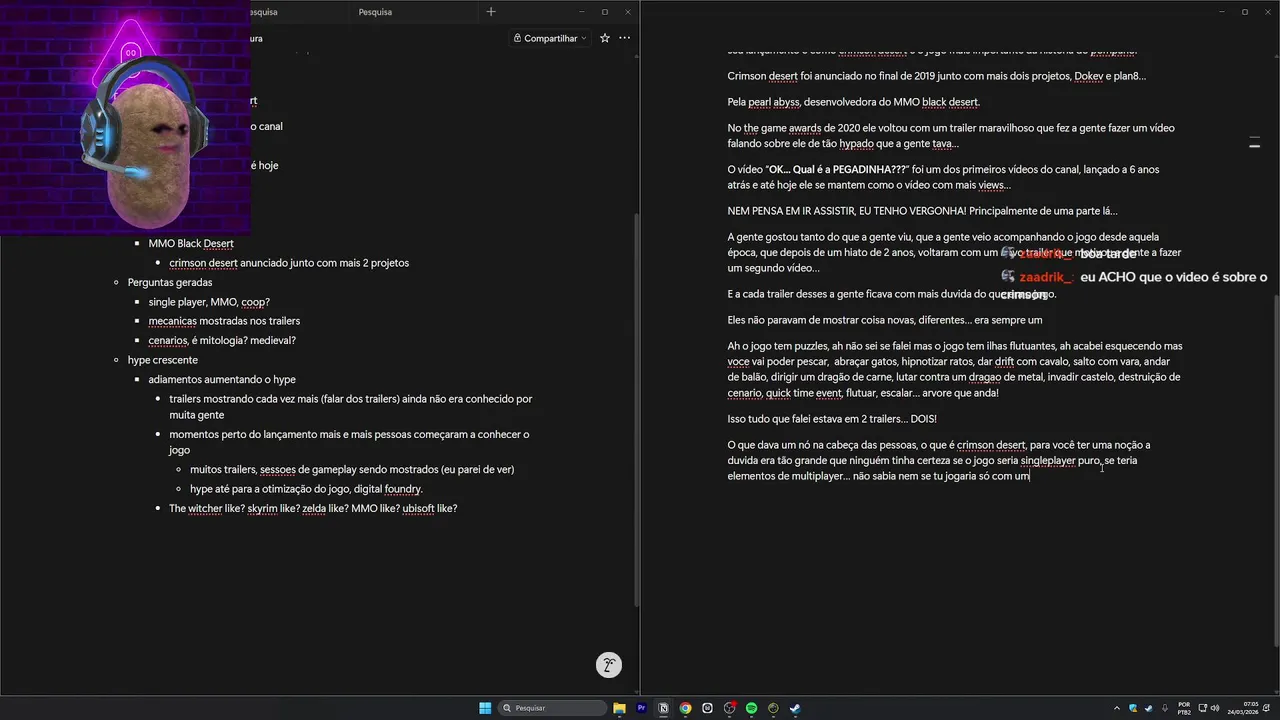Click the 'Pela pearl abyss, desenvolvedora' paragraph
This screenshot has height=720, width=1280.
(853, 102)
